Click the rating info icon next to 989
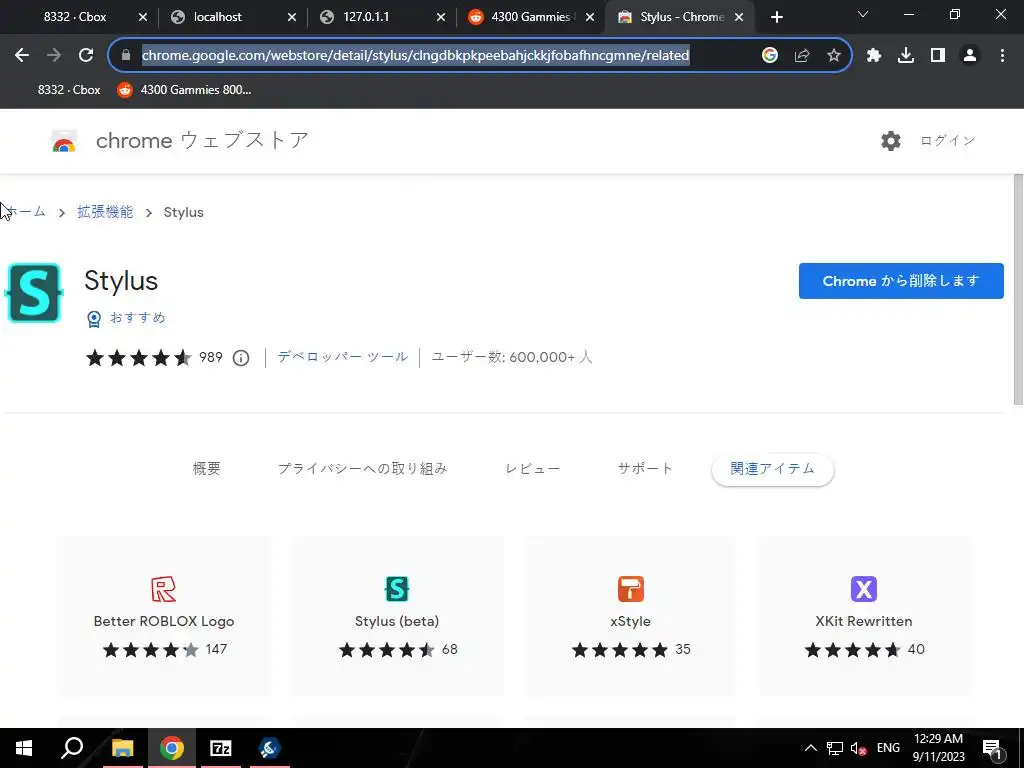The height and width of the screenshot is (768, 1024). pos(241,358)
